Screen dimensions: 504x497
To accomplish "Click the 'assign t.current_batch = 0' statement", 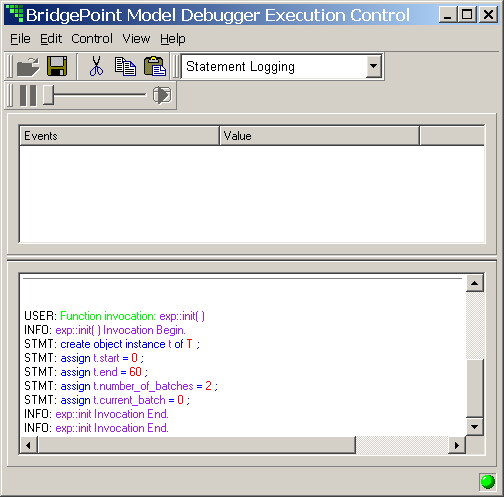I will [107, 400].
